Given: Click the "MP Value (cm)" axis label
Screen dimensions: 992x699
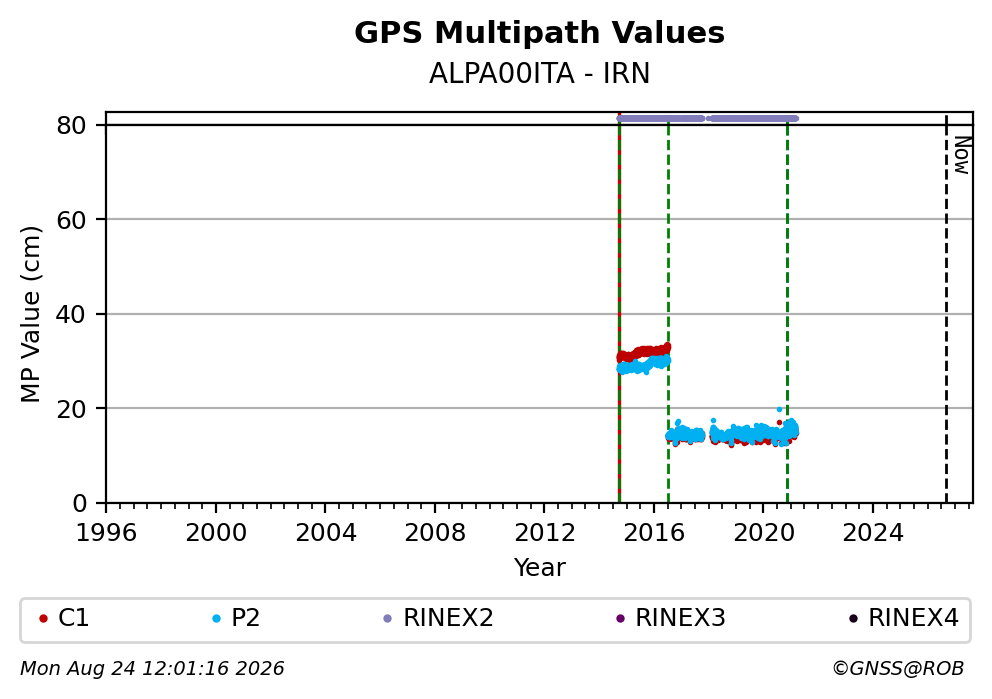Looking at the screenshot, I should click(x=30, y=314).
